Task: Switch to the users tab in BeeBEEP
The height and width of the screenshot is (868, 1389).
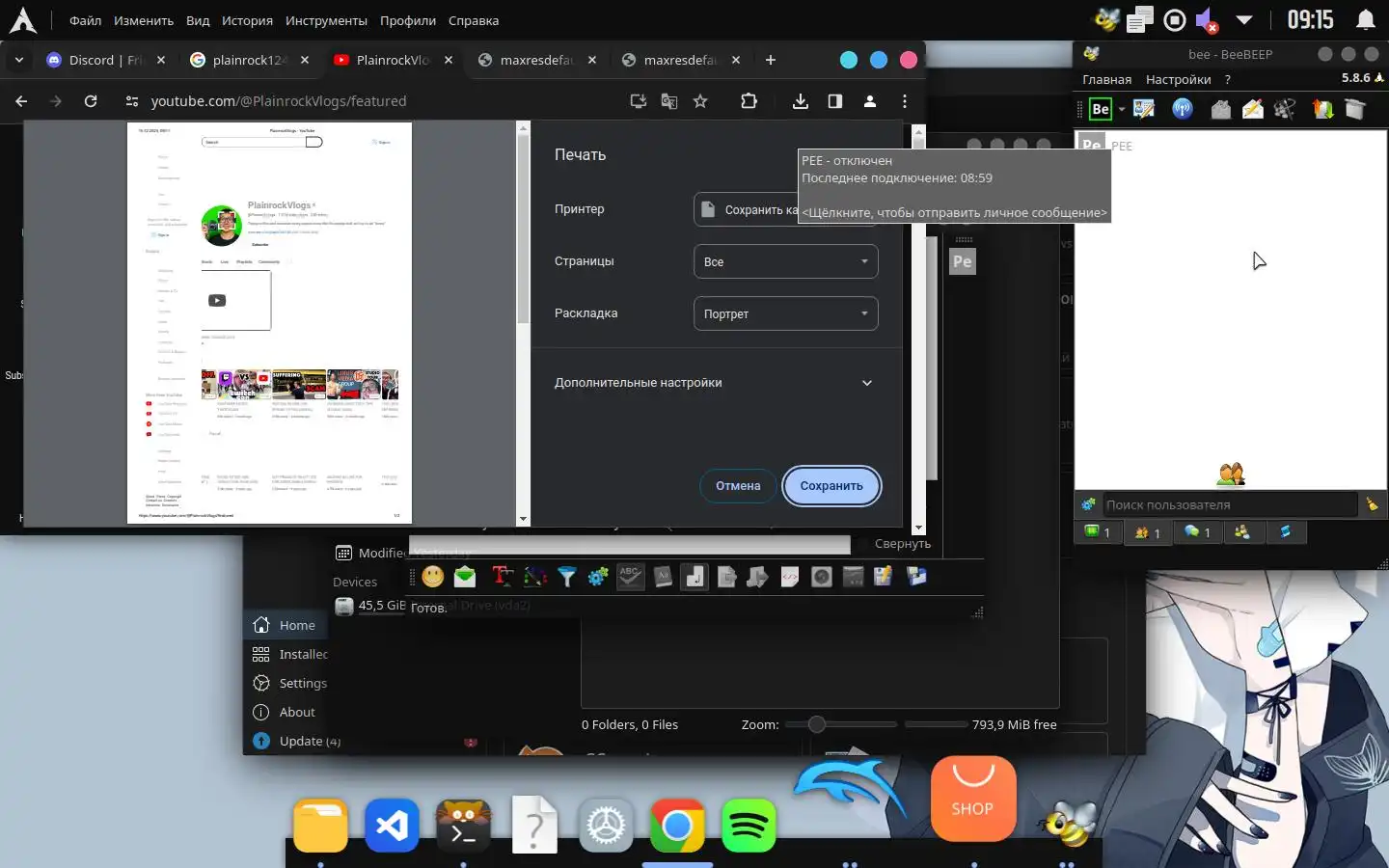Action: click(1148, 531)
